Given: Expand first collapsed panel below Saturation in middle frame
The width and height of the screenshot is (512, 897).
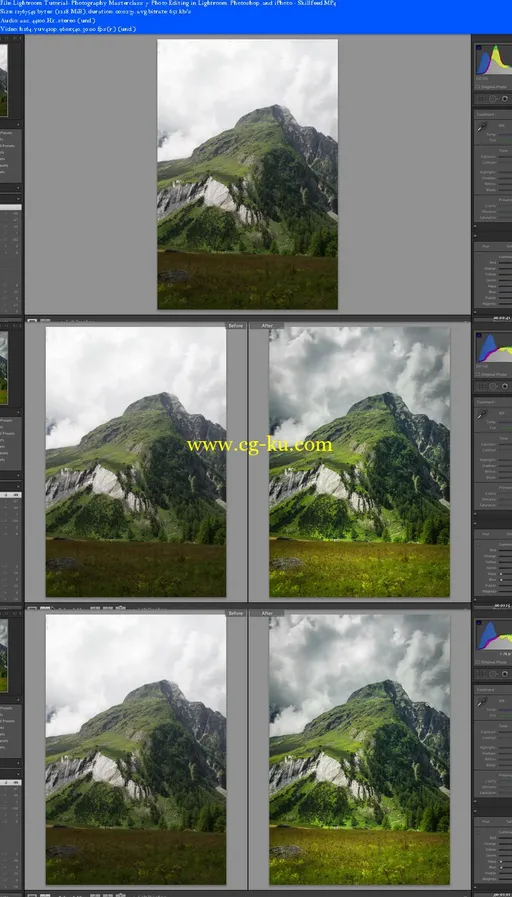Looking at the screenshot, I should tap(475, 514).
